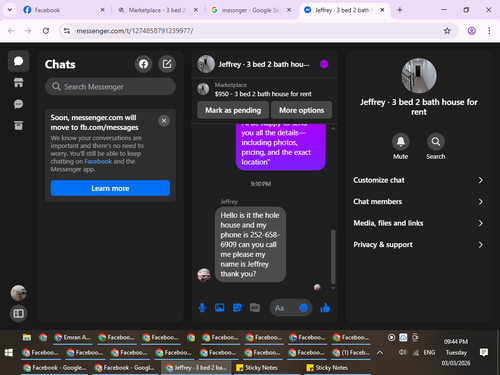Click purple sent message bubble
Screen dimensions: 500x375
(281, 147)
